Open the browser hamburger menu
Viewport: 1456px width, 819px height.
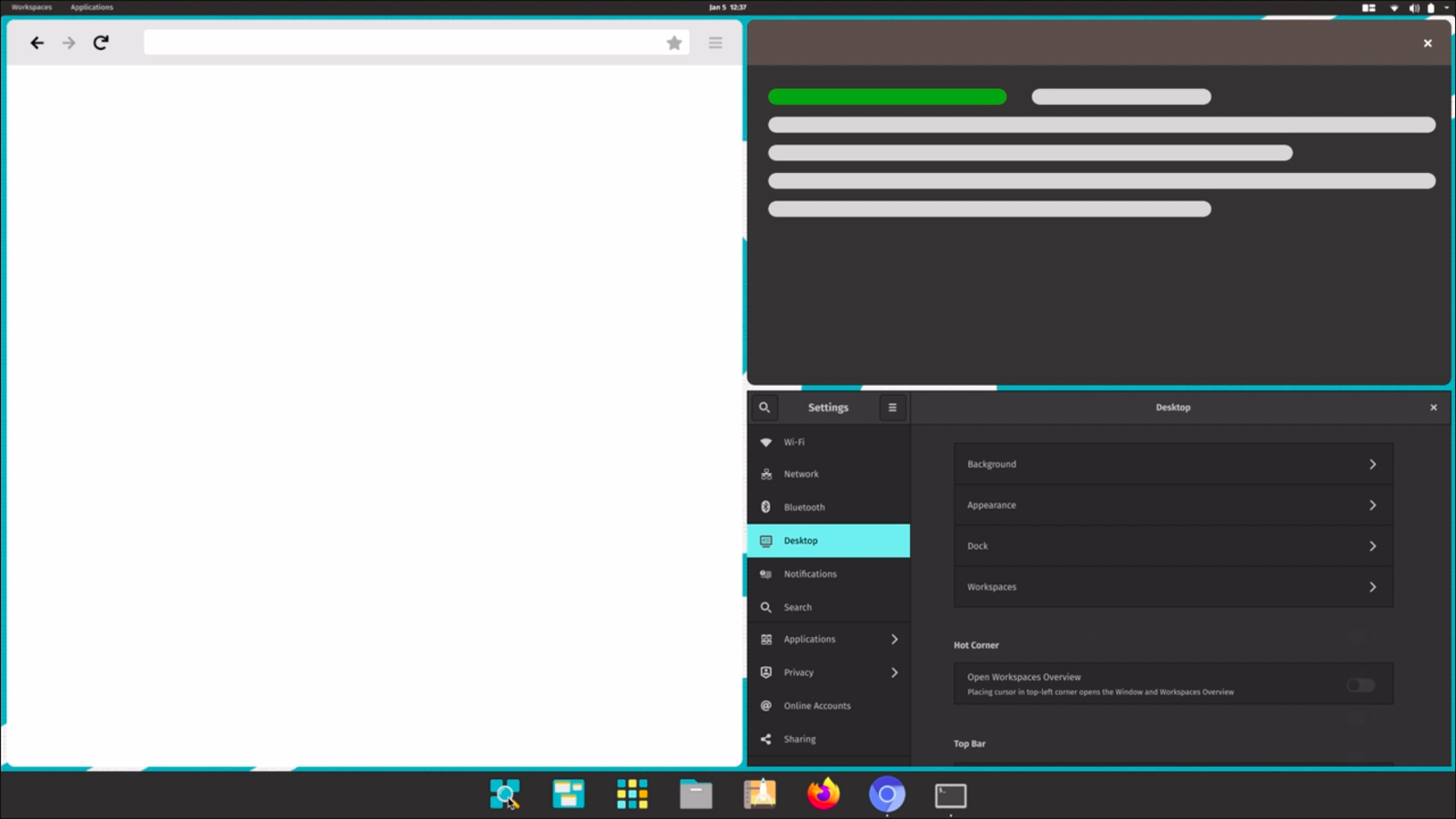[715, 43]
